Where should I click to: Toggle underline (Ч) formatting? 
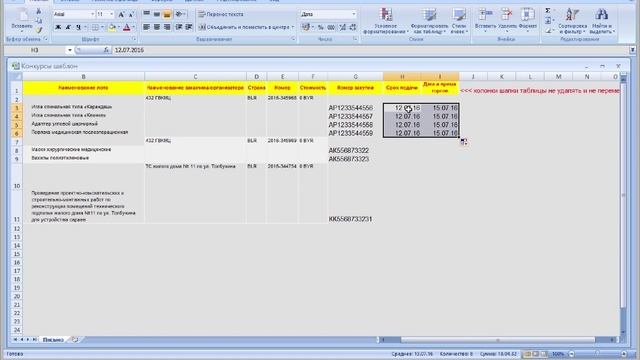click(x=78, y=27)
